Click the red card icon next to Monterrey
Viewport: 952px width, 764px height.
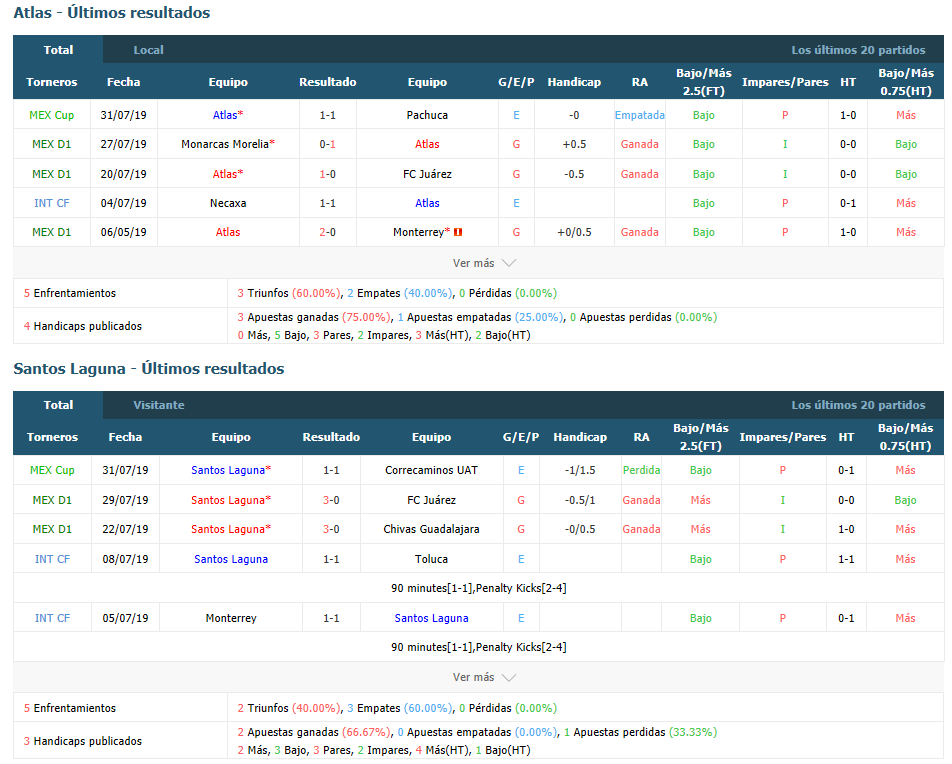[x=458, y=232]
